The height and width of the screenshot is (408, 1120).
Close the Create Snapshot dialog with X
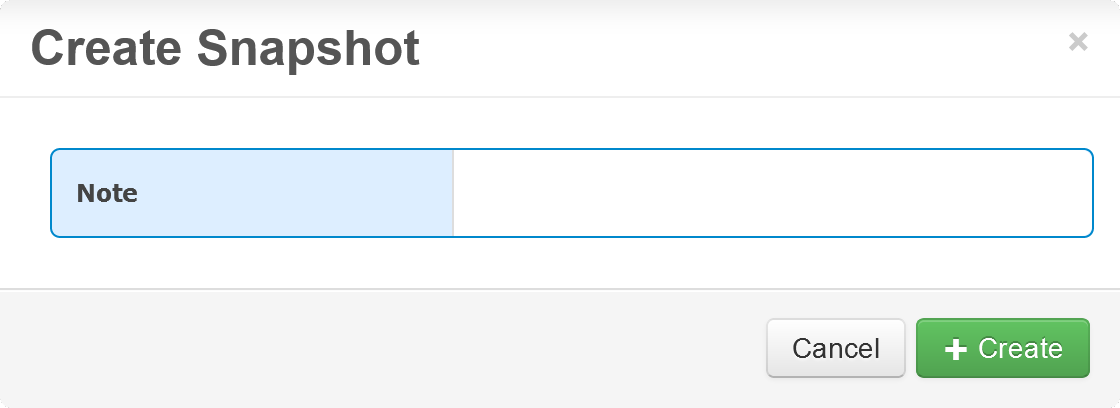pyautogui.click(x=1078, y=42)
